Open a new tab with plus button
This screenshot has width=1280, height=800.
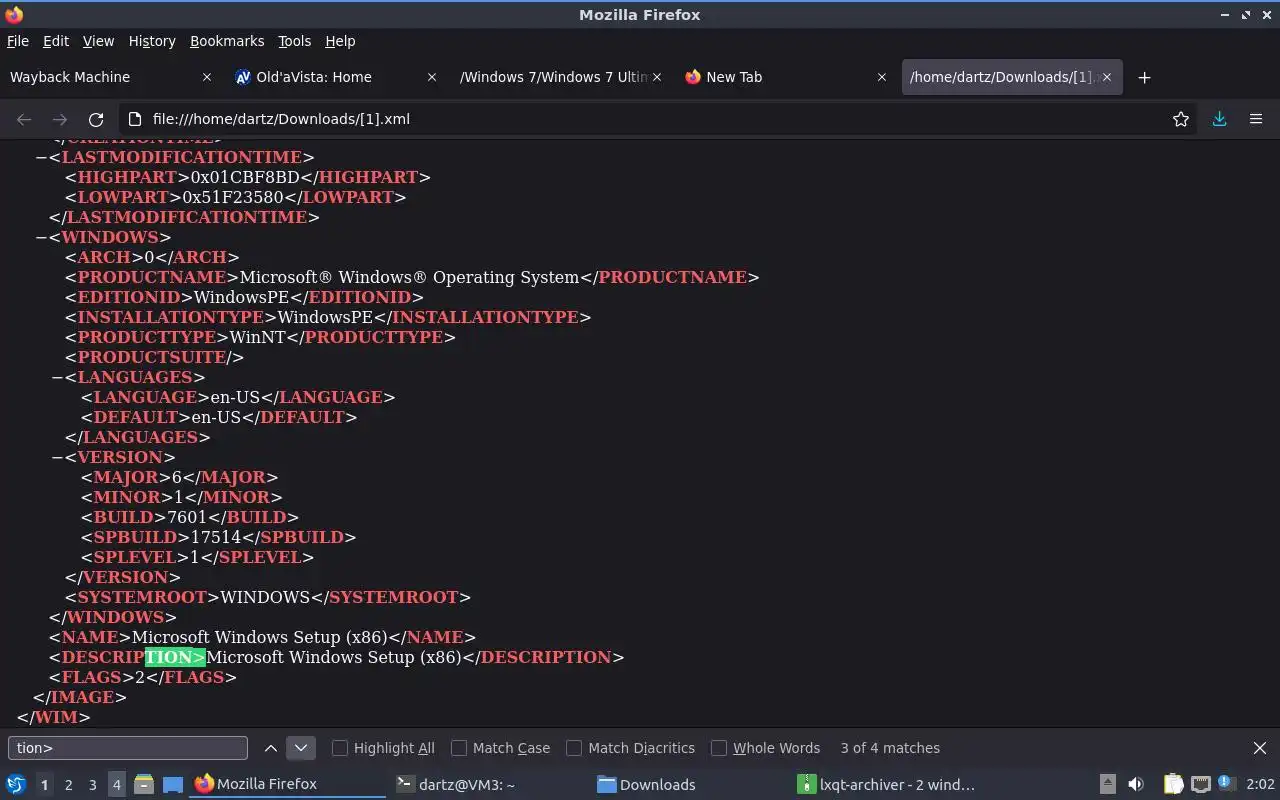[x=1145, y=77]
